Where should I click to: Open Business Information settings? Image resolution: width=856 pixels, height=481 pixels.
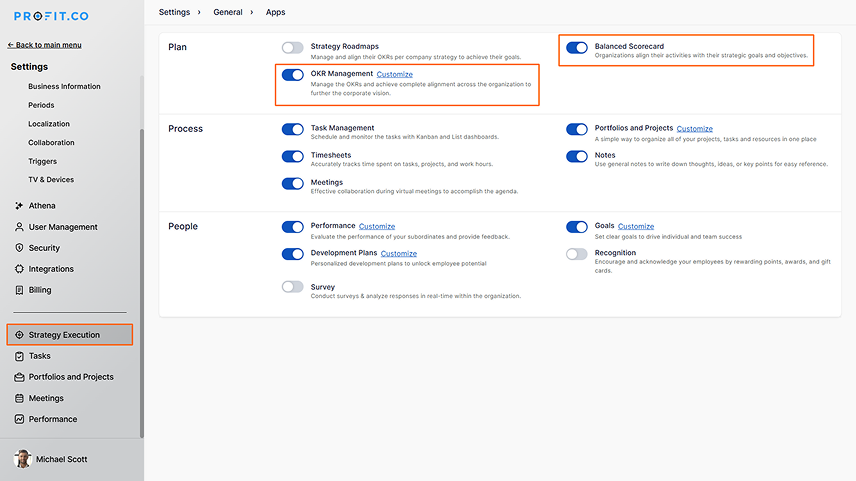(64, 86)
